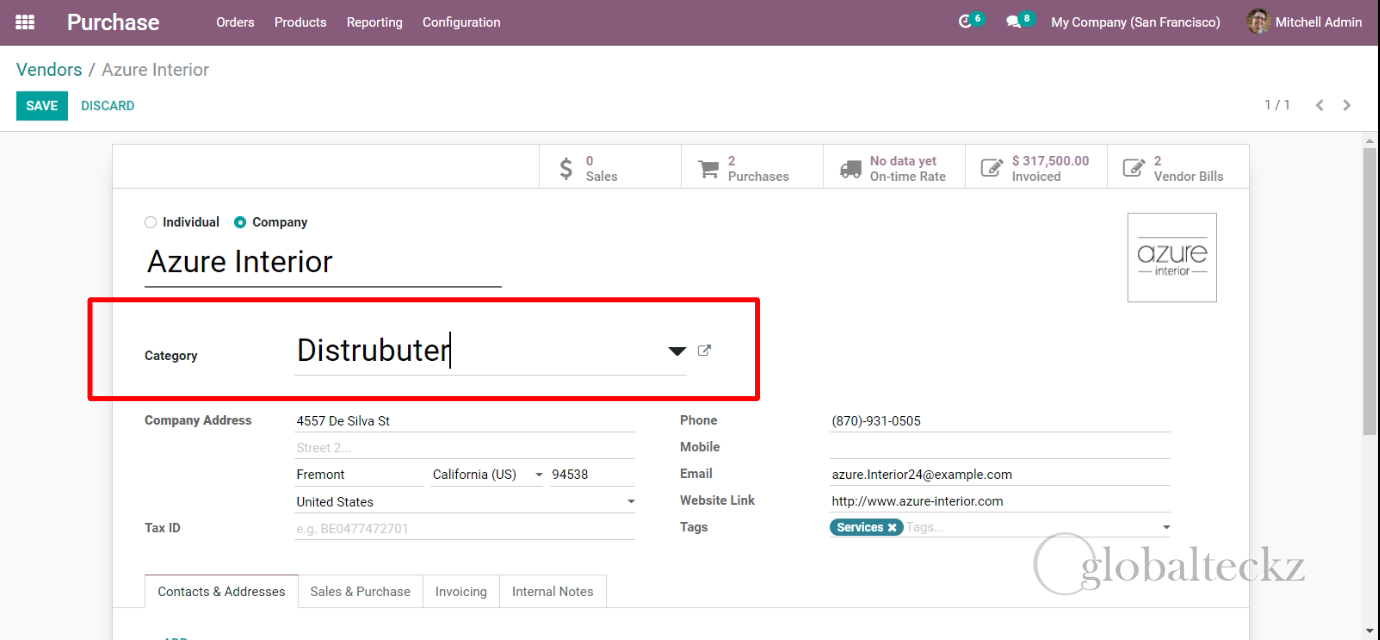The image size is (1380, 640).
Task: Click the Purchase app title
Action: pos(113,22)
